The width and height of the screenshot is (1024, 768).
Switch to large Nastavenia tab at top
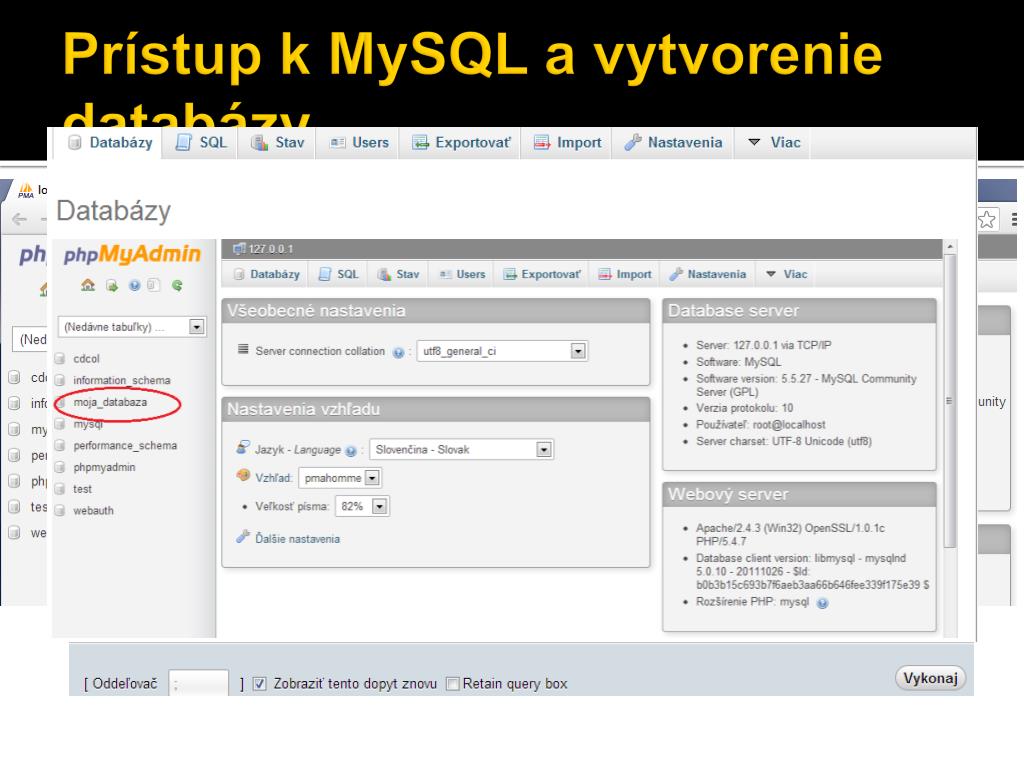673,142
